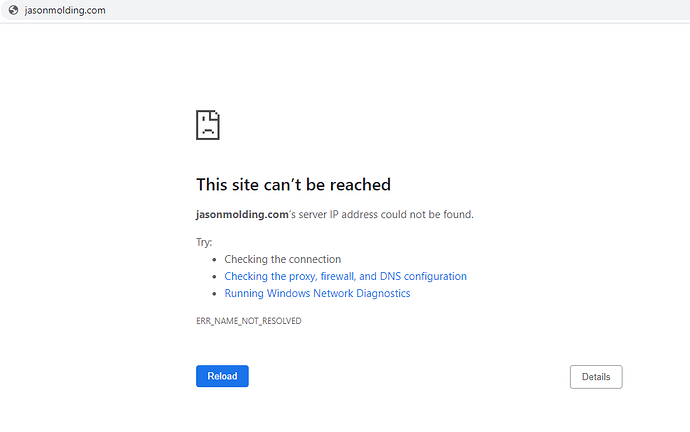Click the bullet before the proxy, firewall link
This screenshot has height=432, width=690.
214,277
